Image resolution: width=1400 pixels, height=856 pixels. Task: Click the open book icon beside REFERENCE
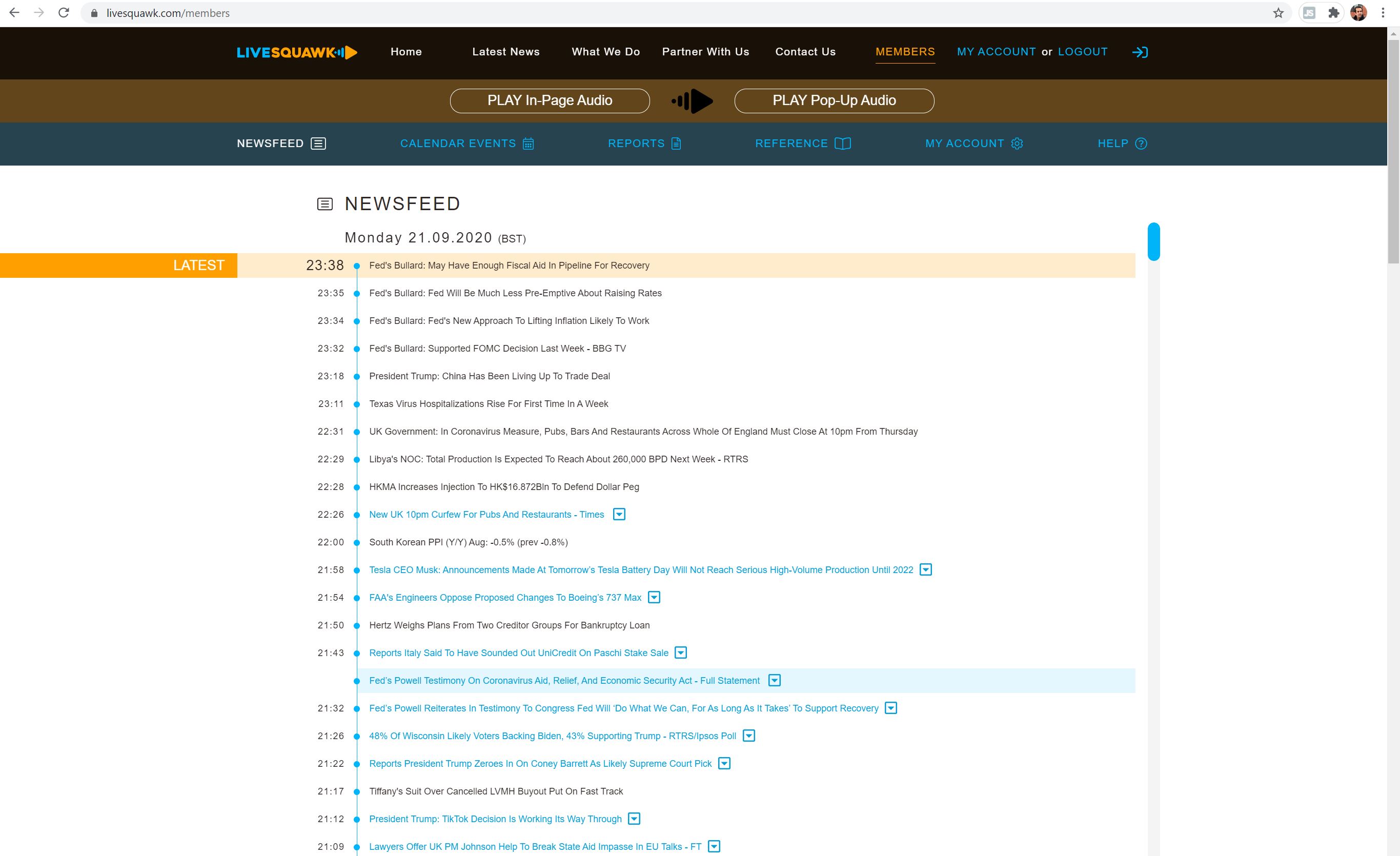(843, 144)
